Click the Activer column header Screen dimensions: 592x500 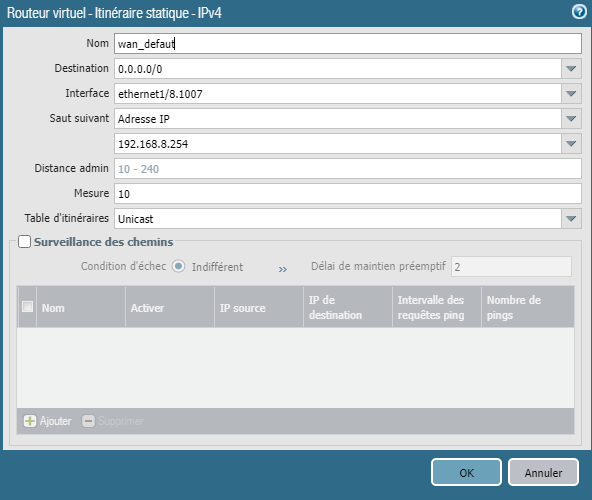coord(170,307)
